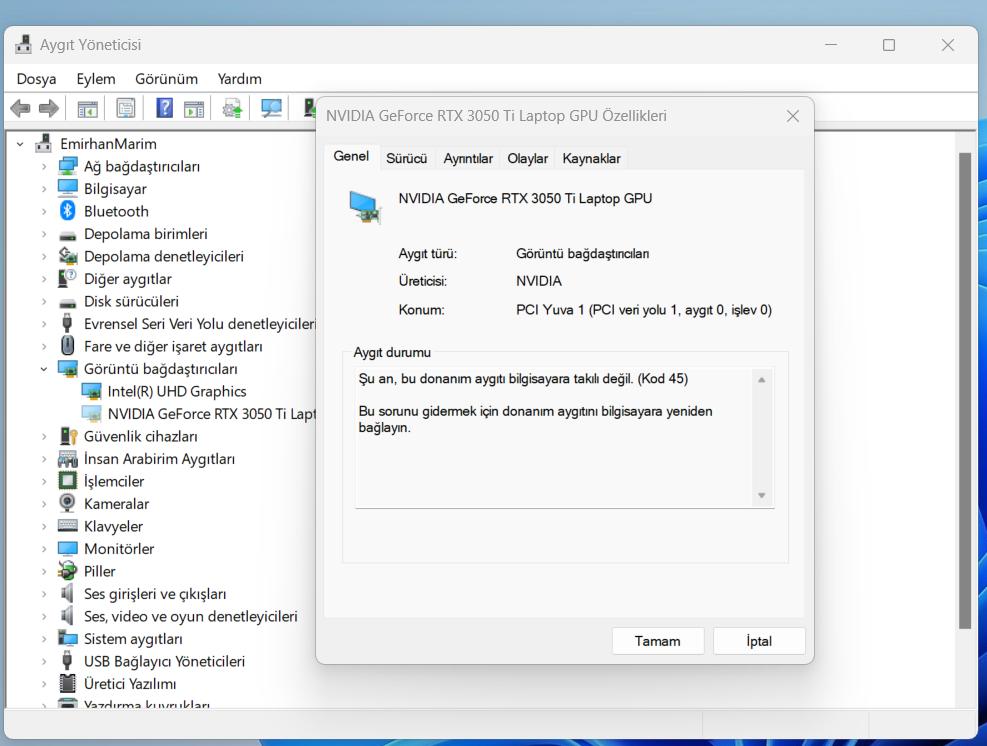
Task: Switch to the Sürücü tab
Action: click(406, 157)
